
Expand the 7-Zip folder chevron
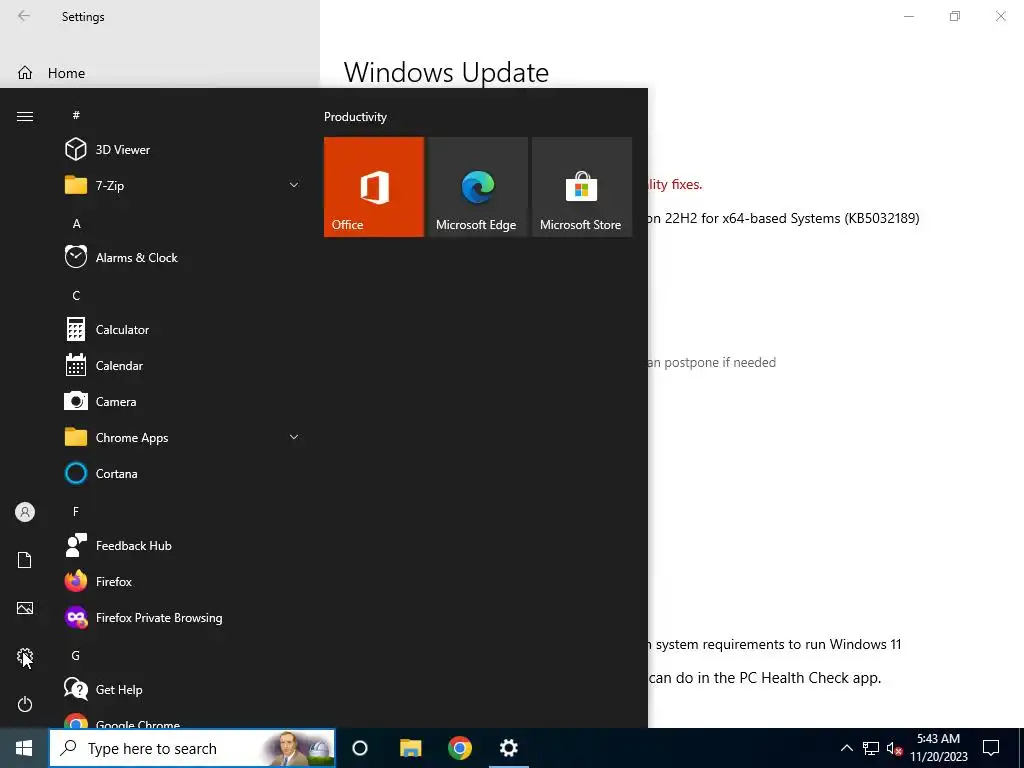tap(294, 185)
